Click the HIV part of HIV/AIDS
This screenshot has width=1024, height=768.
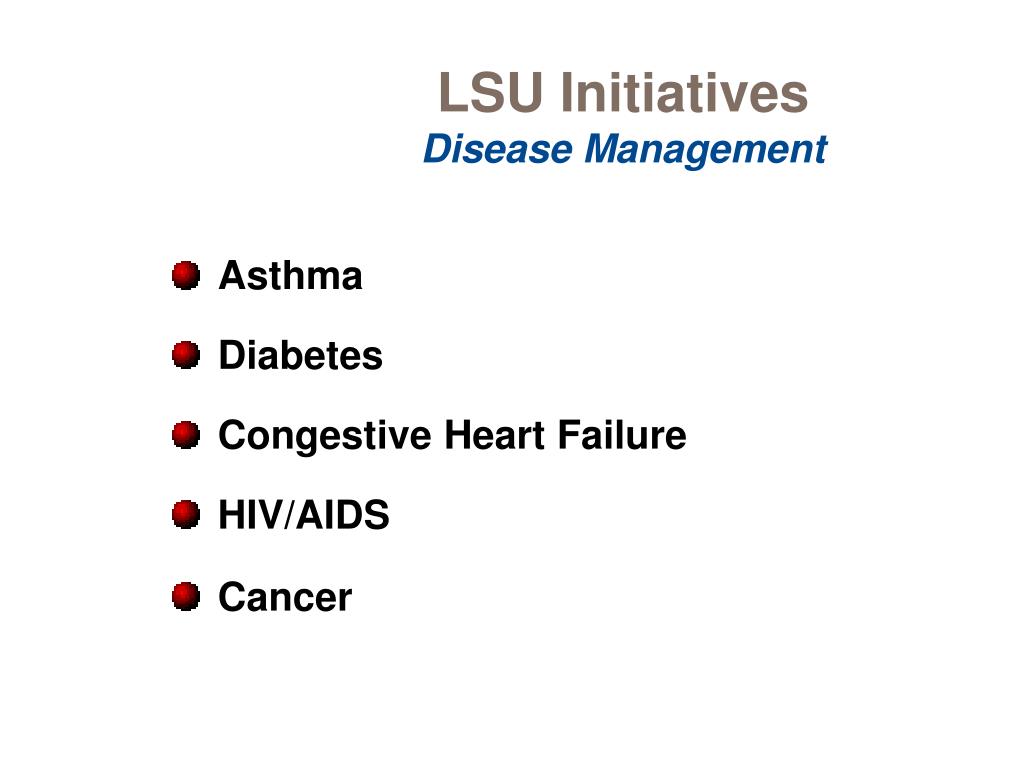251,515
